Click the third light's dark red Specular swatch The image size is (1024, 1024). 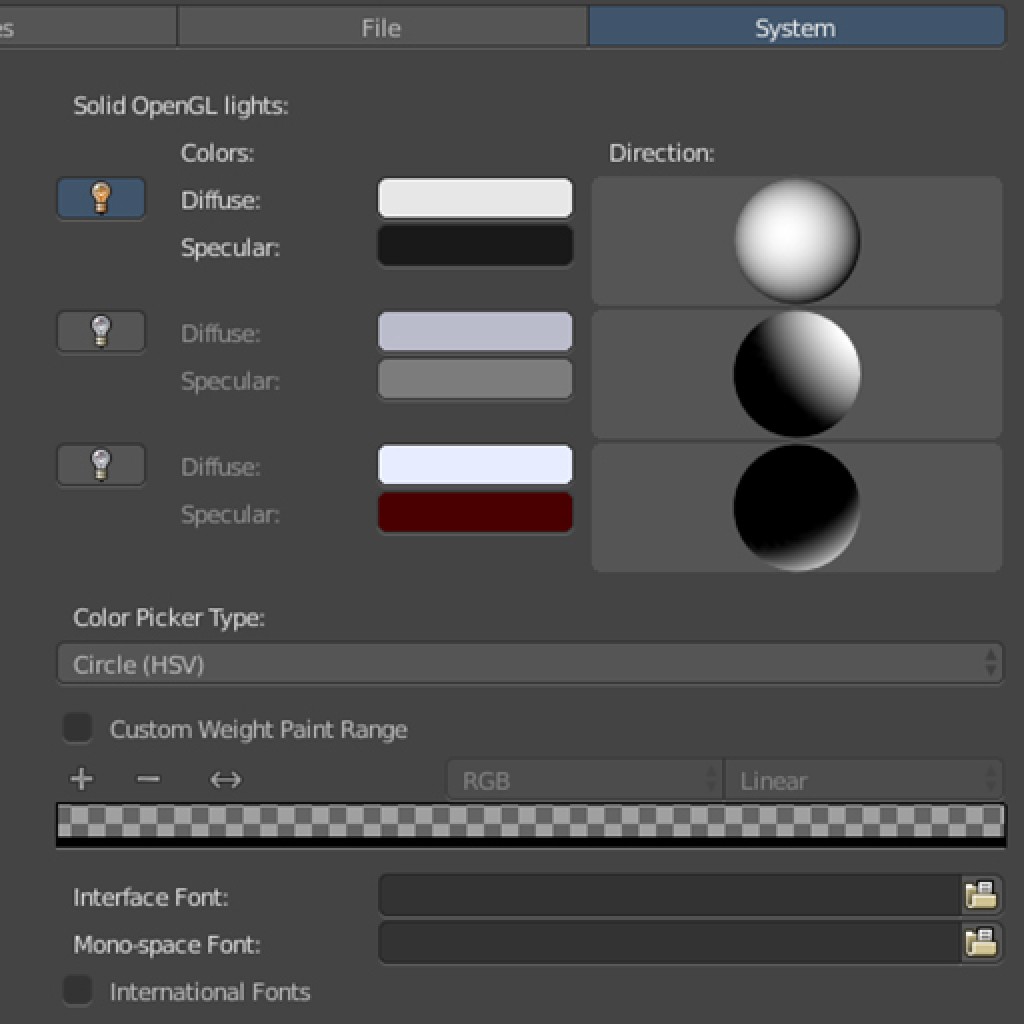474,512
